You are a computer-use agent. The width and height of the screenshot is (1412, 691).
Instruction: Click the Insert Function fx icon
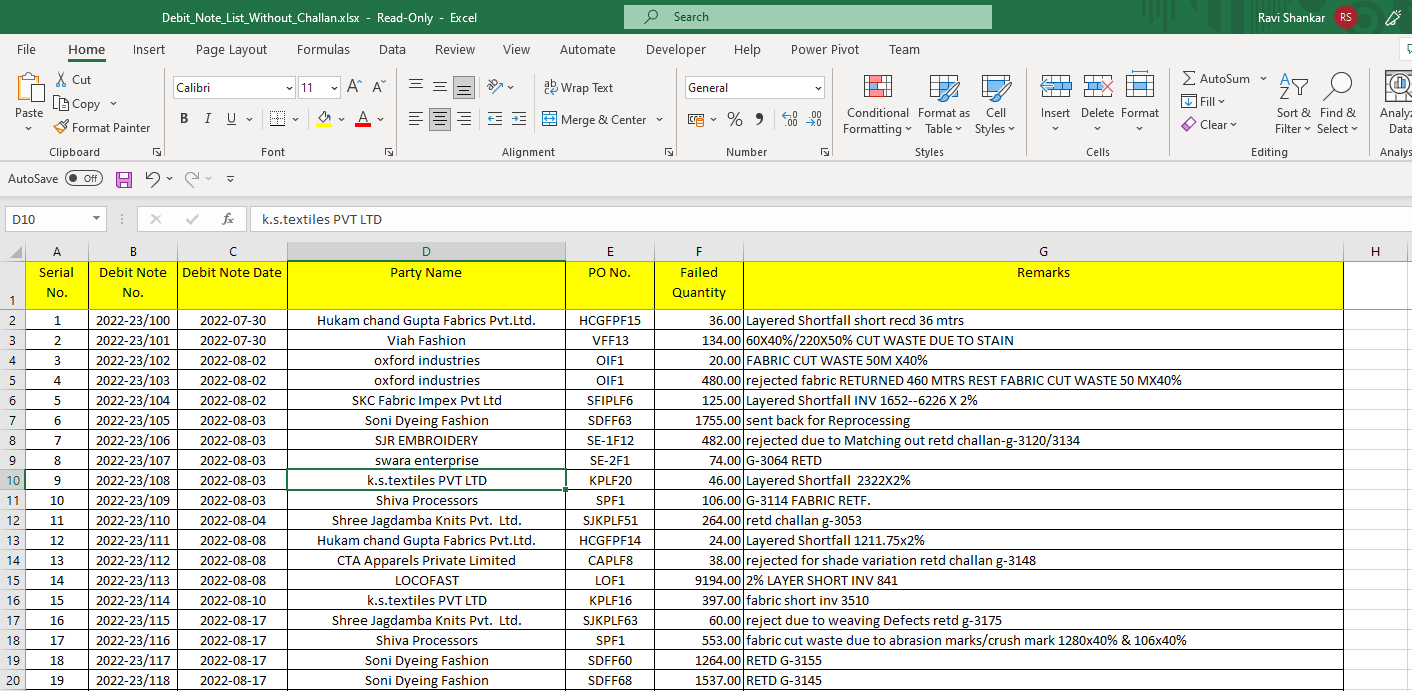228,219
